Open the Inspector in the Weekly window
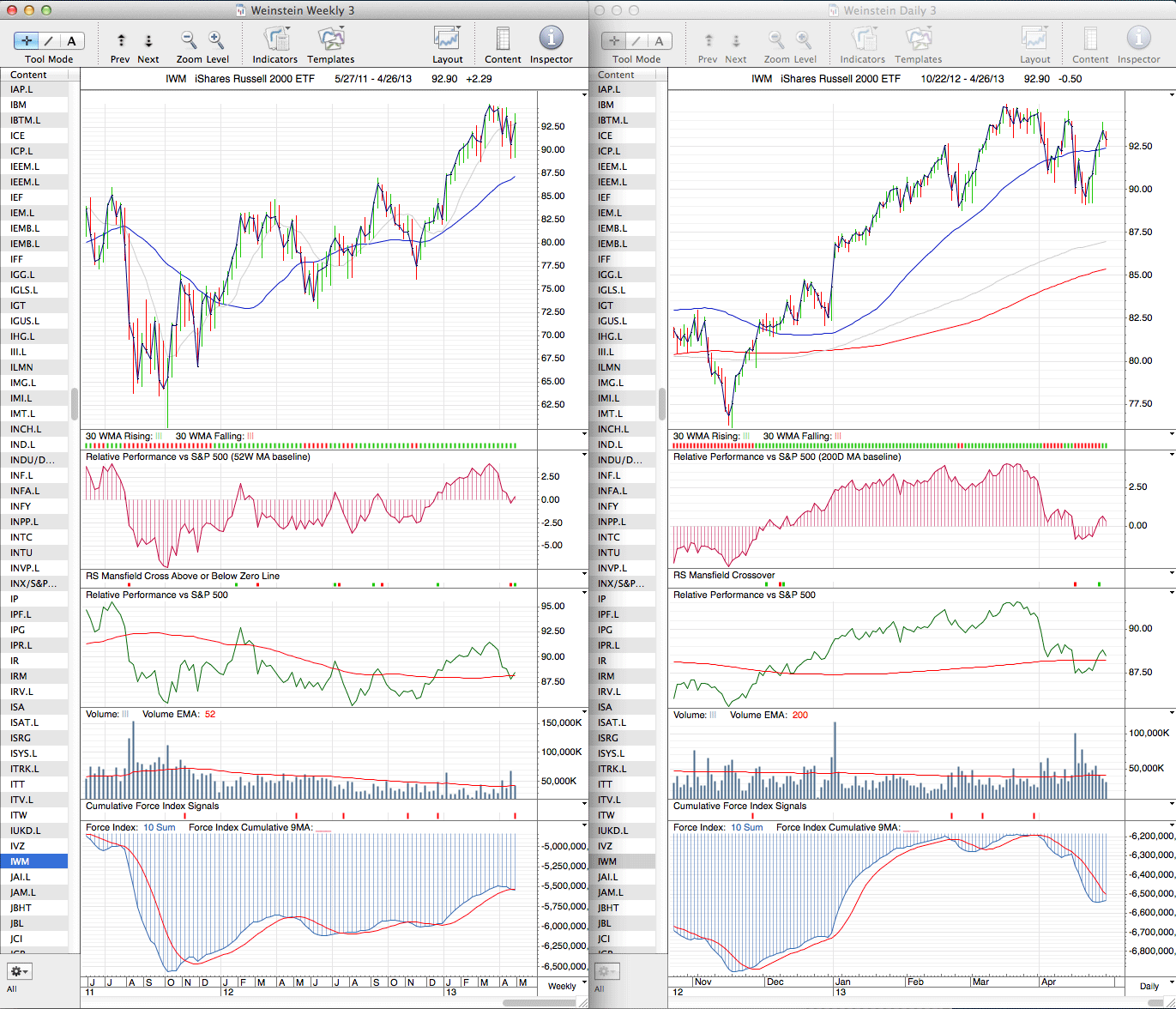 click(551, 39)
